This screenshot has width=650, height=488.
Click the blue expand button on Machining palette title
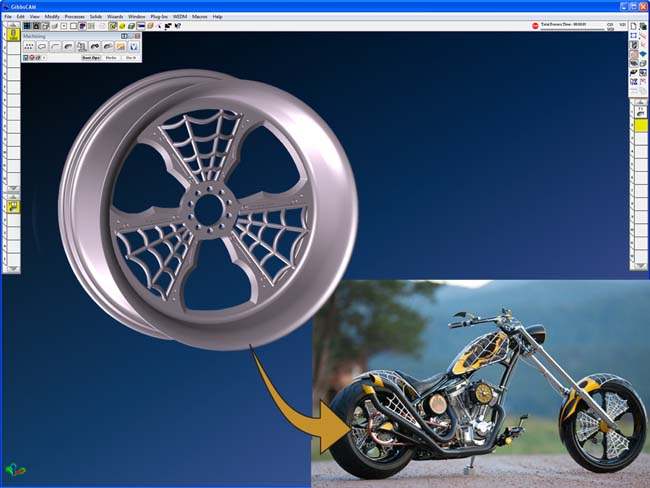coord(124,36)
